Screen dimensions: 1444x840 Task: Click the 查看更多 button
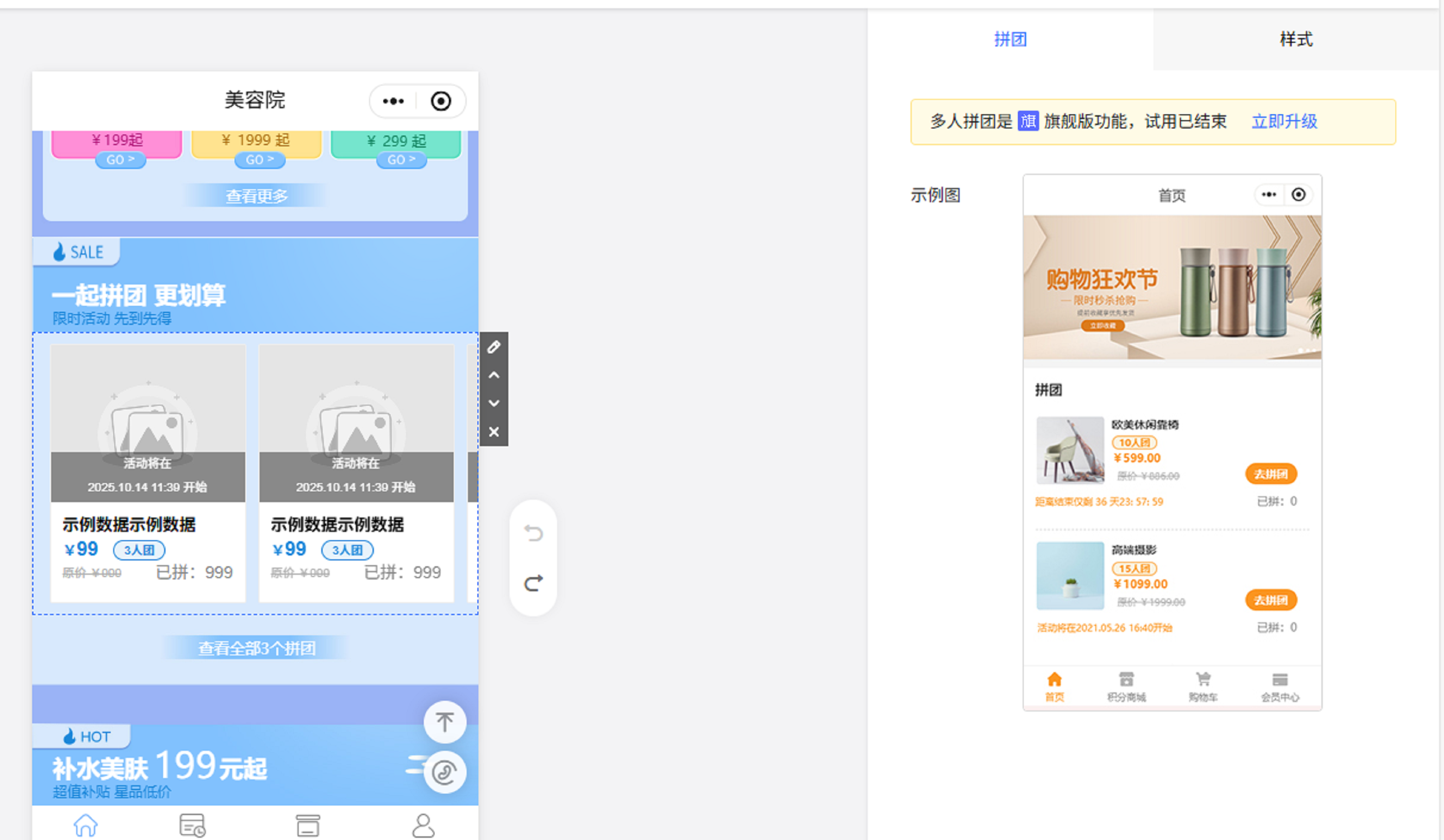click(x=256, y=196)
